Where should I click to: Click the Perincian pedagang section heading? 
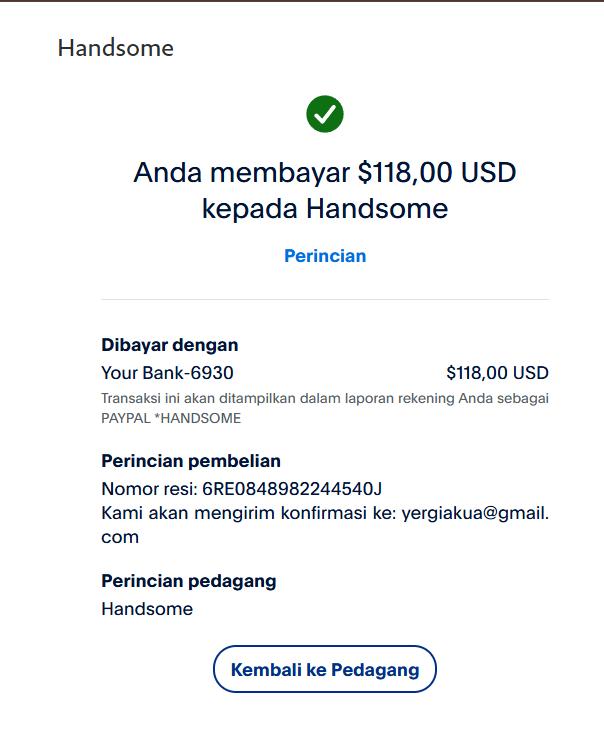click(x=189, y=581)
